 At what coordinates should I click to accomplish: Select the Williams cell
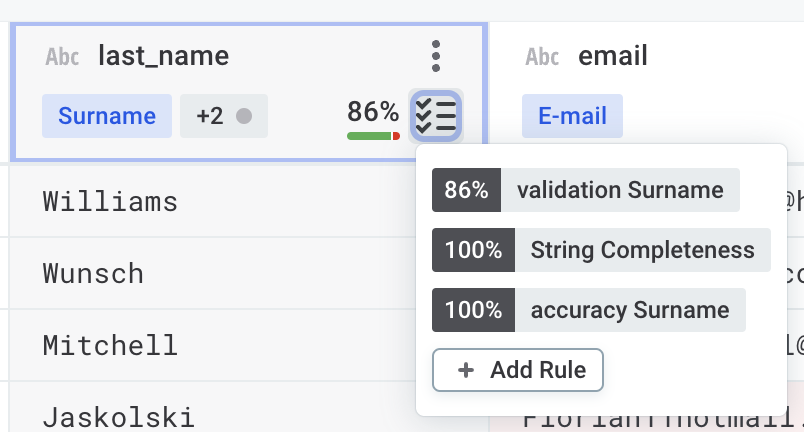110,202
